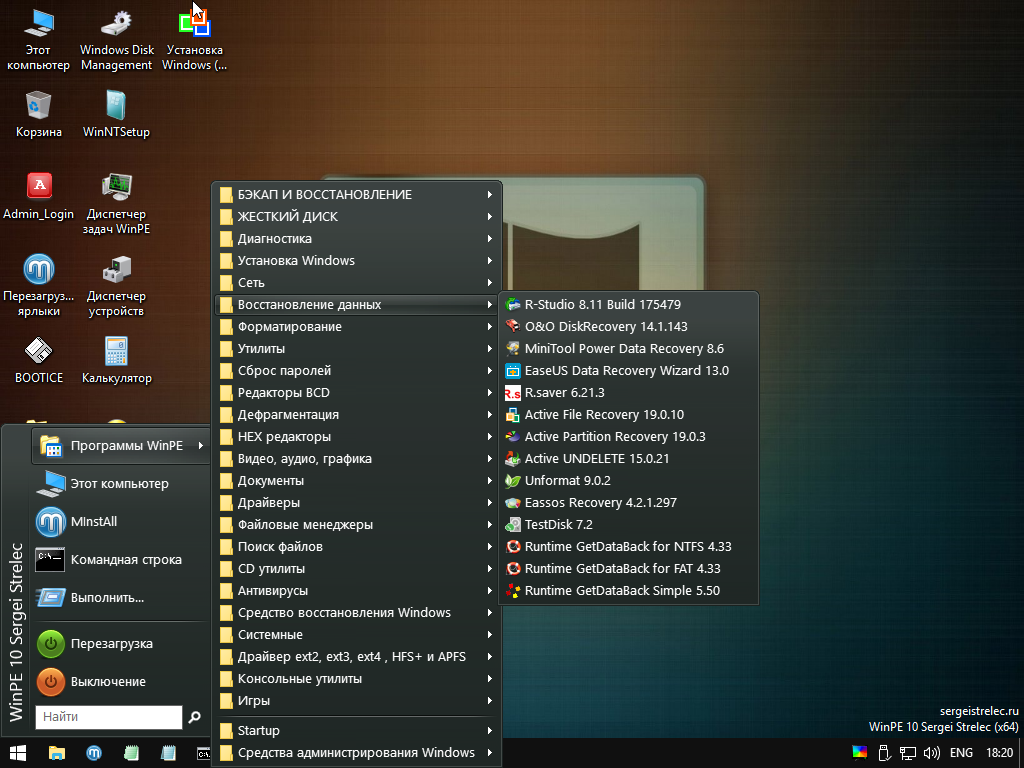Expand Сброс паролей submenu
The height and width of the screenshot is (768, 1024).
point(357,370)
